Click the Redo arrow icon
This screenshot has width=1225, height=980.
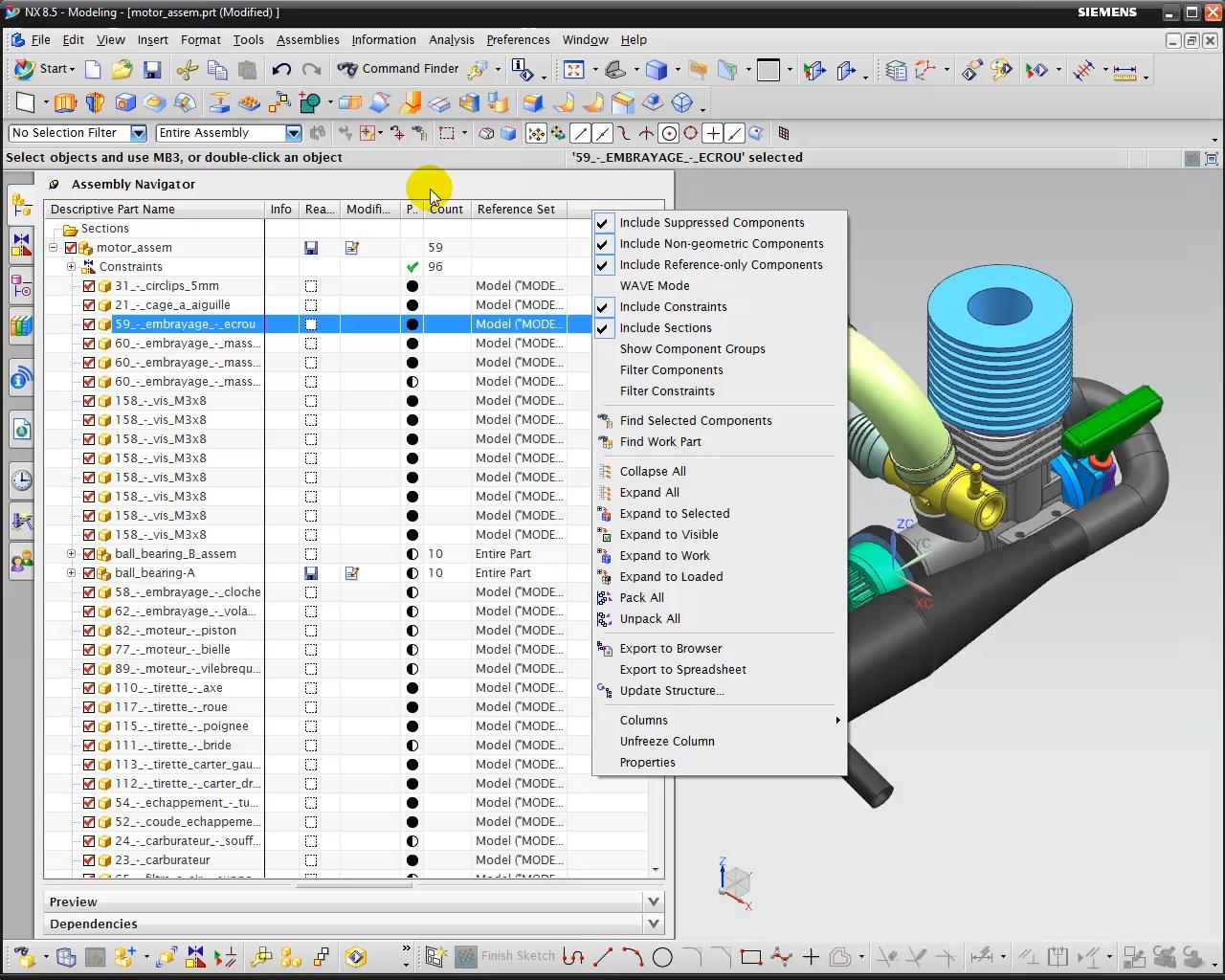[x=311, y=69]
